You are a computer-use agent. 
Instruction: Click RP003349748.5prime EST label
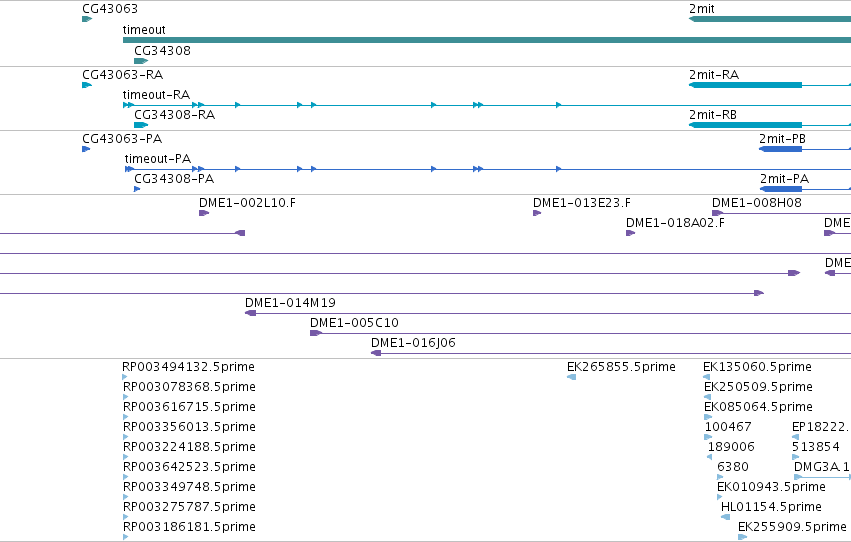(189, 487)
